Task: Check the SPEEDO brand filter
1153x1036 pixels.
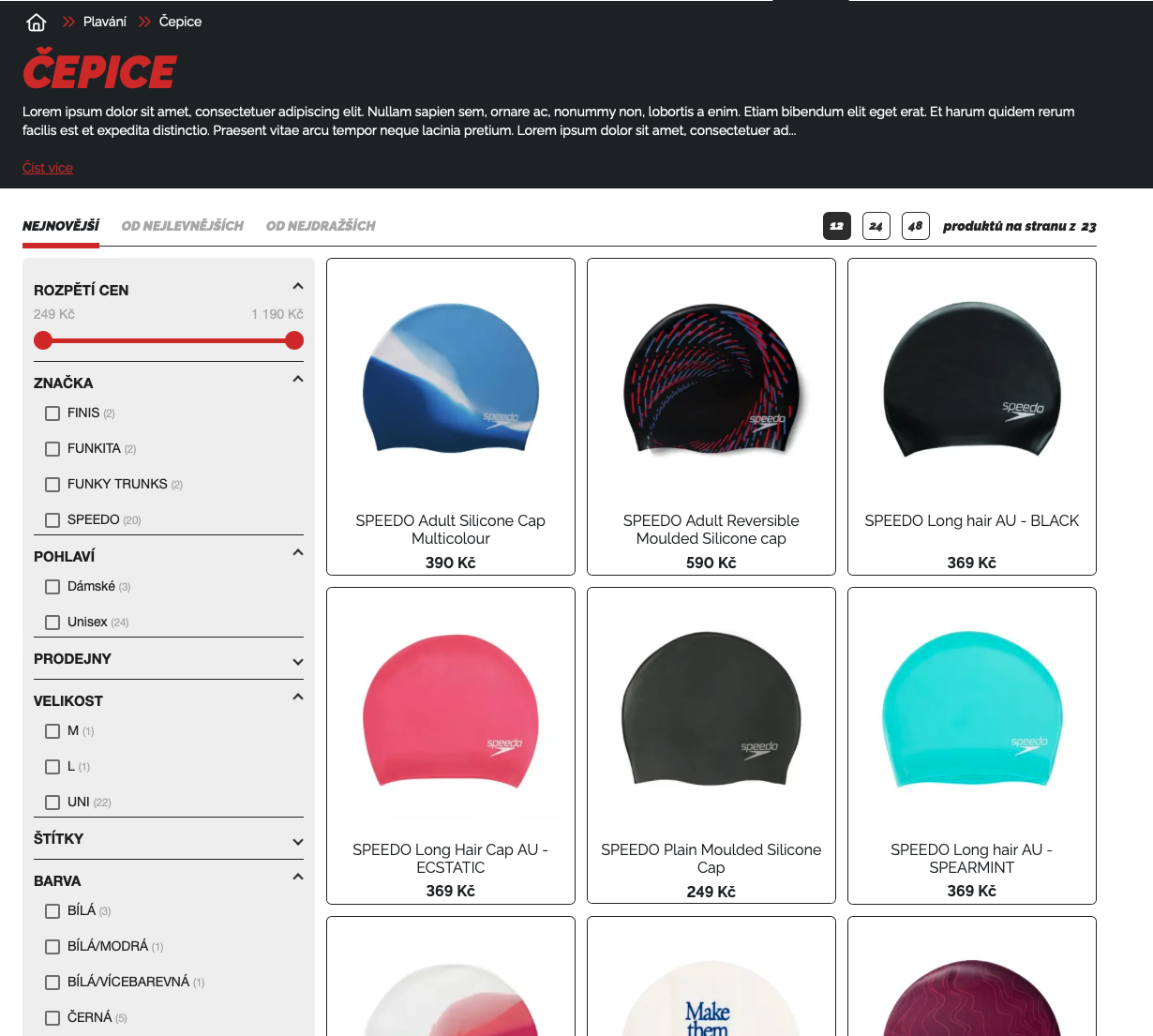Action: coord(52,520)
